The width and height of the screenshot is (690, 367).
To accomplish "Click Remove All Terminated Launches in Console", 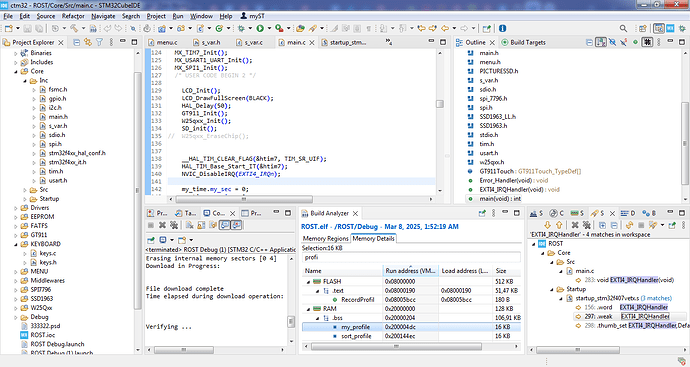I will pos(174,225).
